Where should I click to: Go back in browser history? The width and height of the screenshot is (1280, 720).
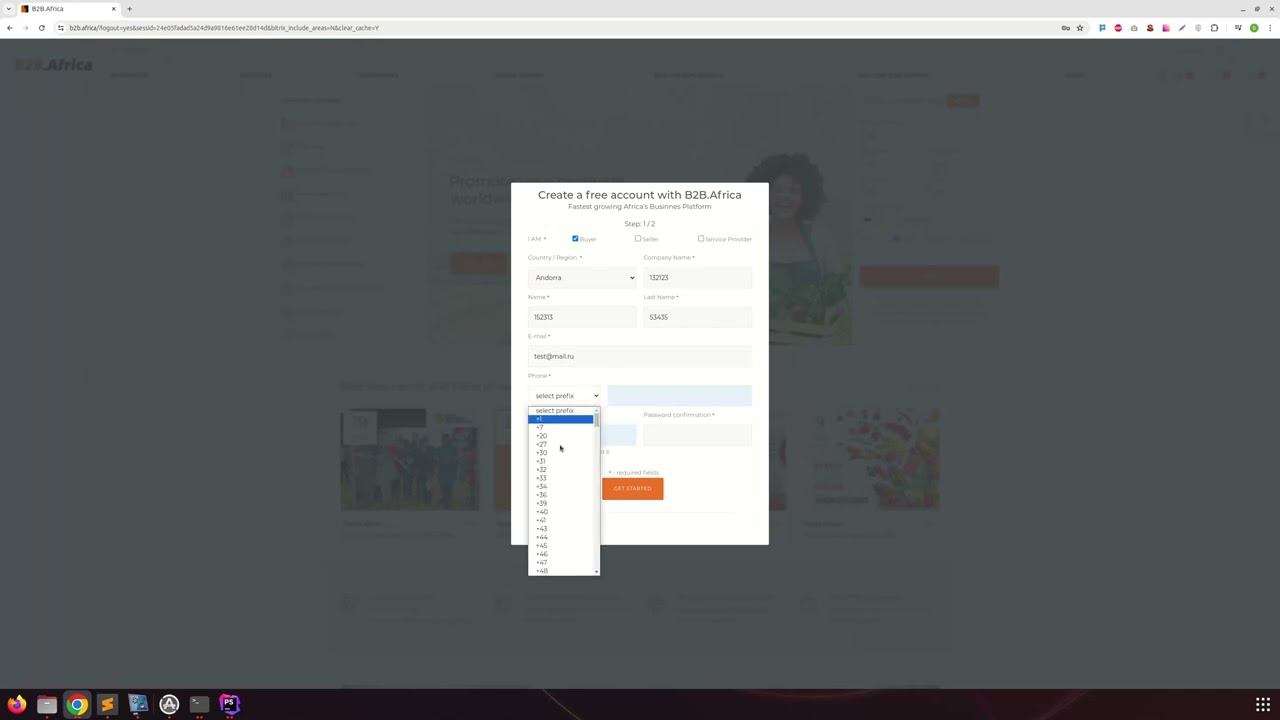pyautogui.click(x=10, y=28)
